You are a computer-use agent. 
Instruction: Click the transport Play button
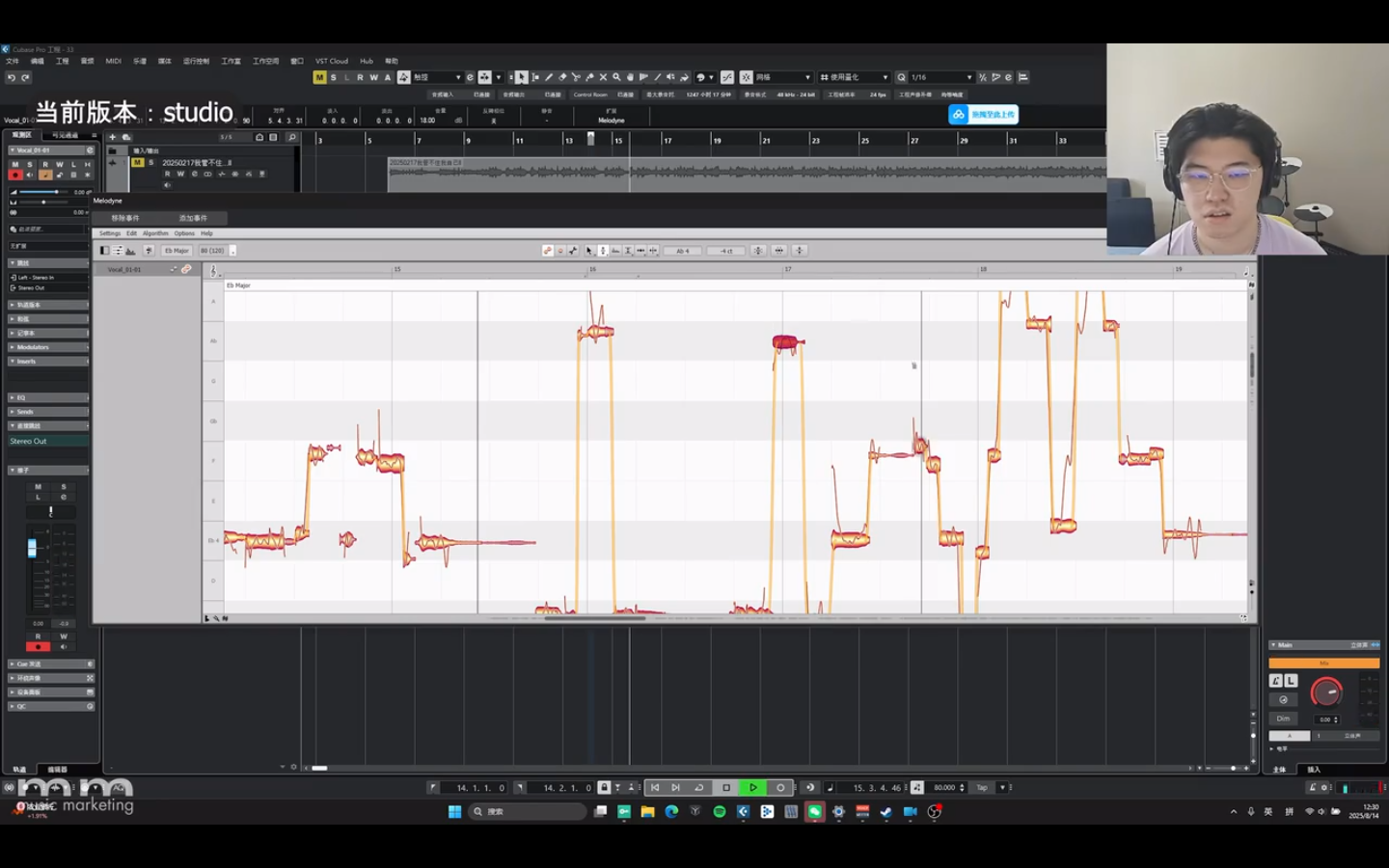coord(753,788)
